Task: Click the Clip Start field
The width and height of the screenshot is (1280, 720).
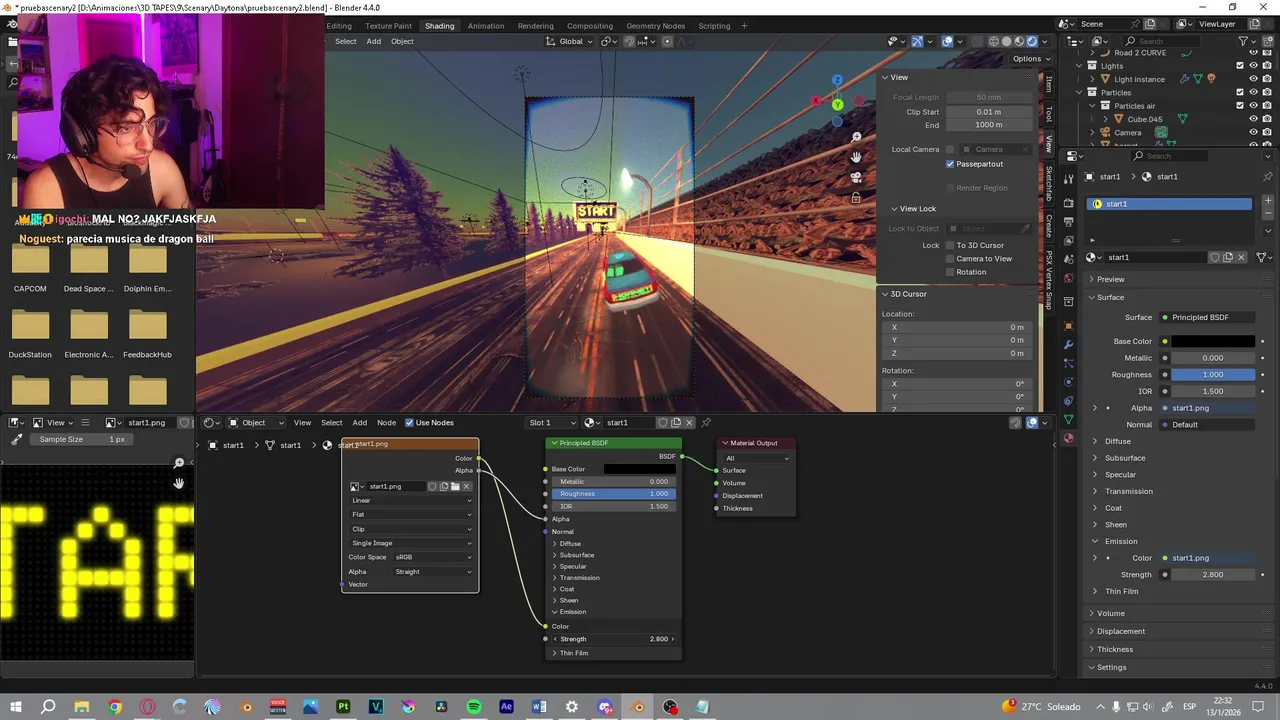Action: pos(988,112)
